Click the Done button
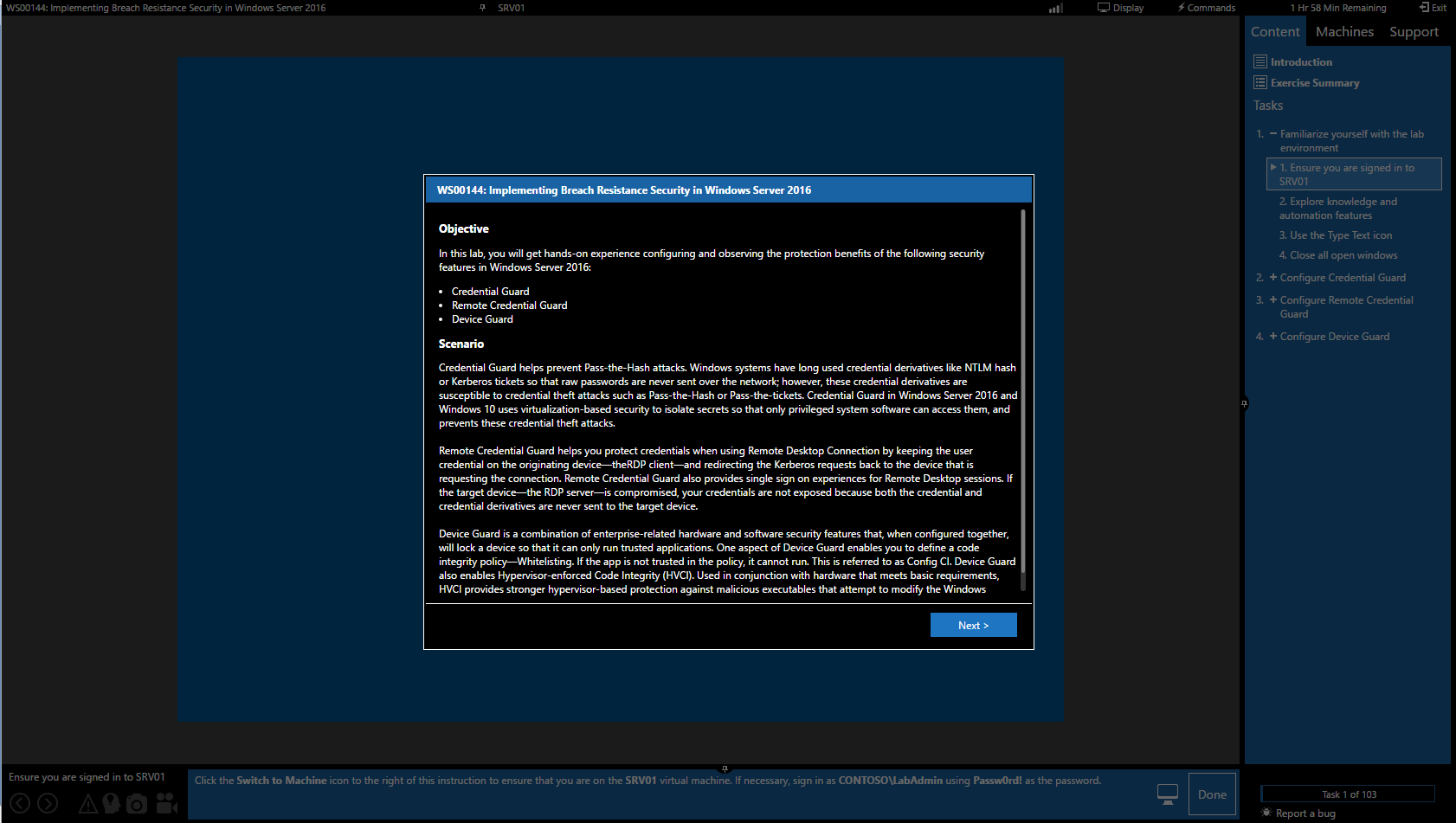 point(1212,794)
